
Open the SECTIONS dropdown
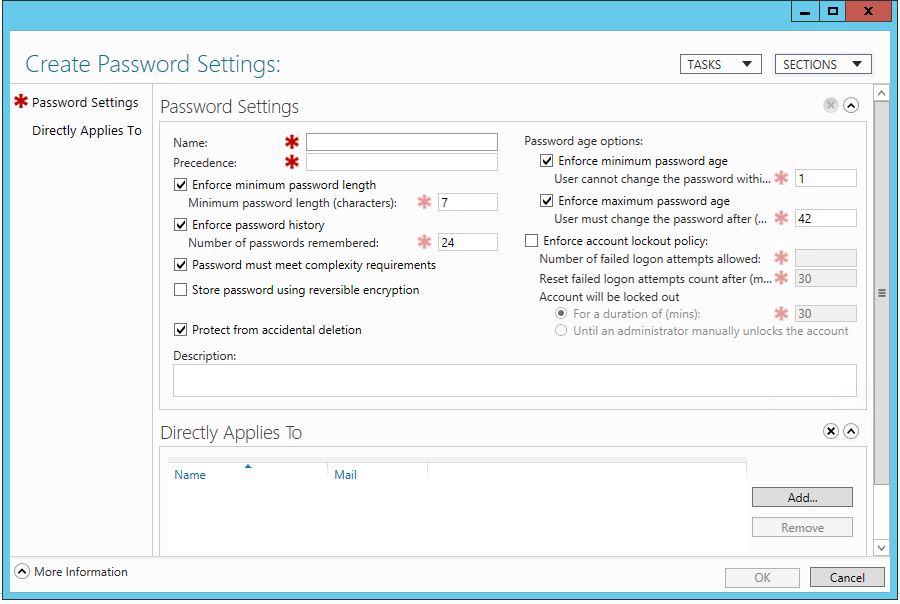[x=822, y=64]
